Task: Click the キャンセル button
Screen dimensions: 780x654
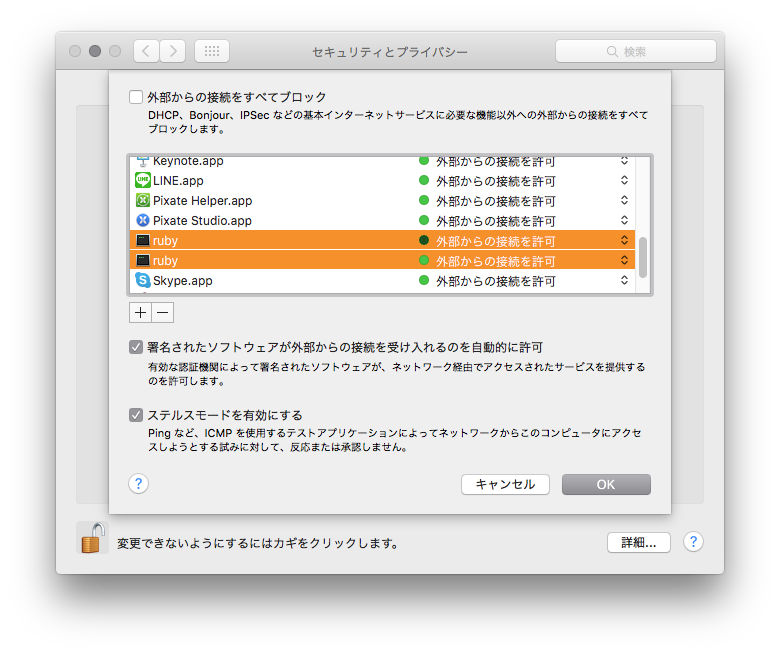Action: pyautogui.click(x=505, y=484)
